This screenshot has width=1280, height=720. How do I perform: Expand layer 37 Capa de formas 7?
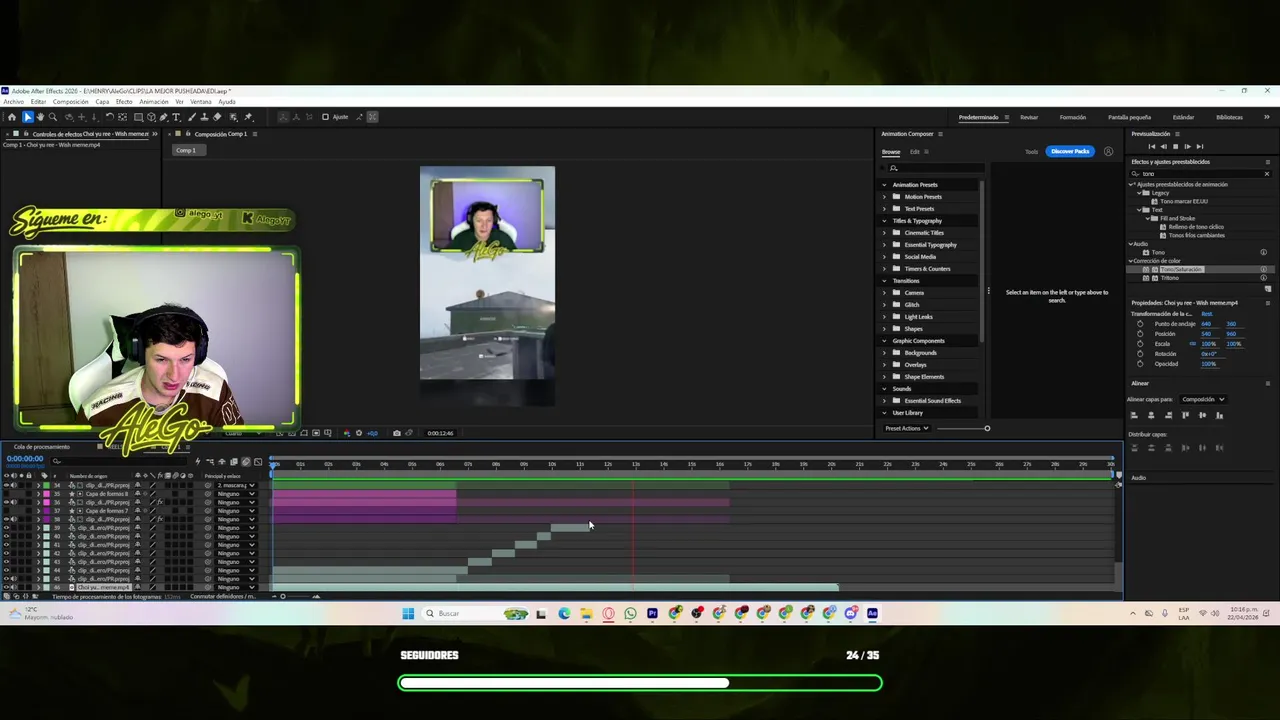(38, 511)
